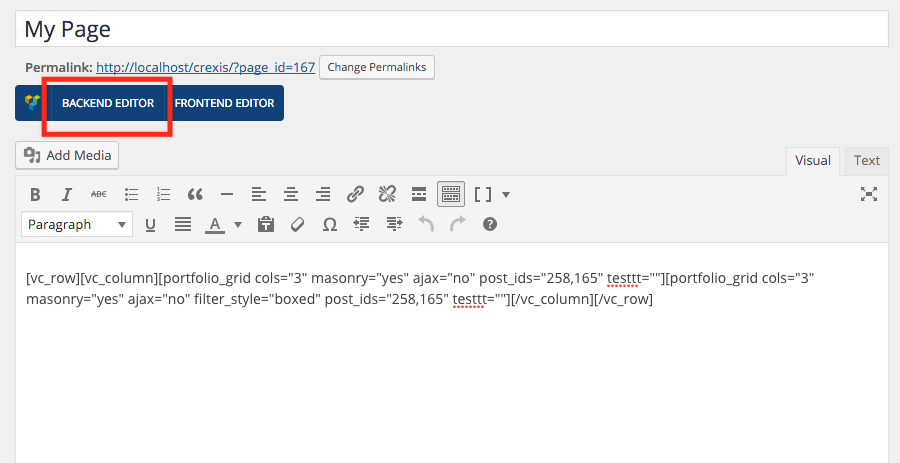Toggle bold formatting in editor toolbar
The height and width of the screenshot is (463, 900).
click(x=35, y=194)
